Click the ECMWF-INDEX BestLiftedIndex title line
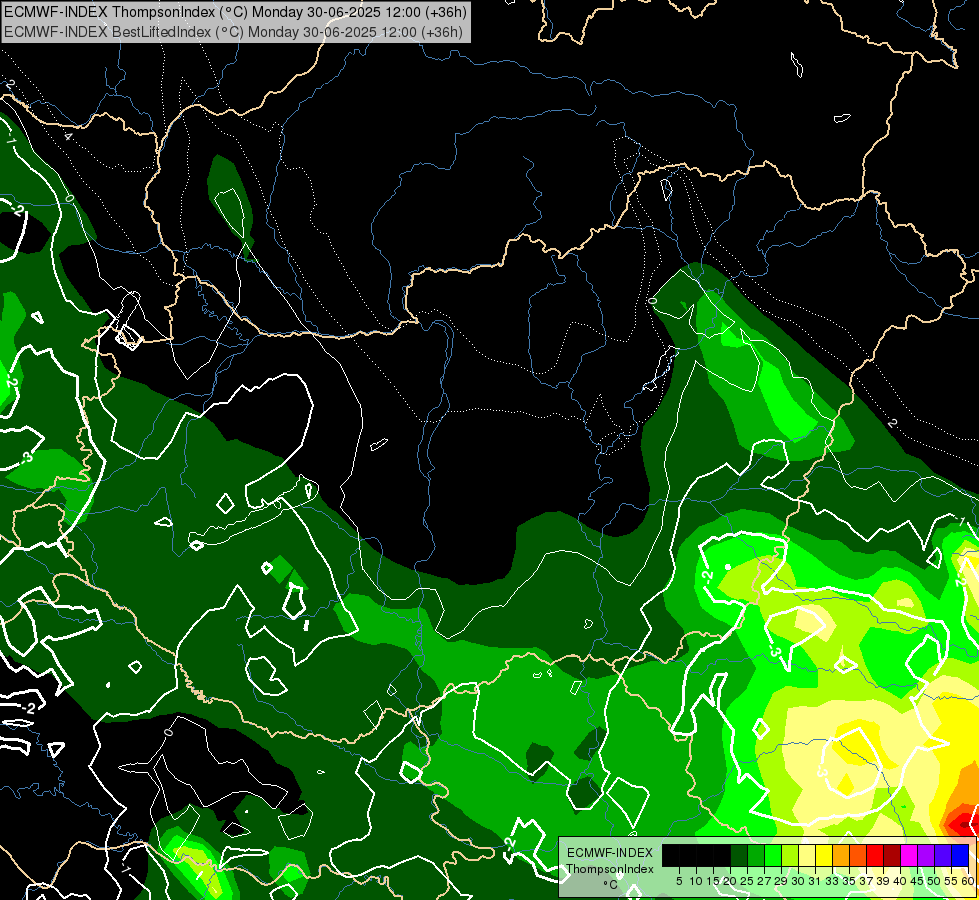 pos(233,32)
